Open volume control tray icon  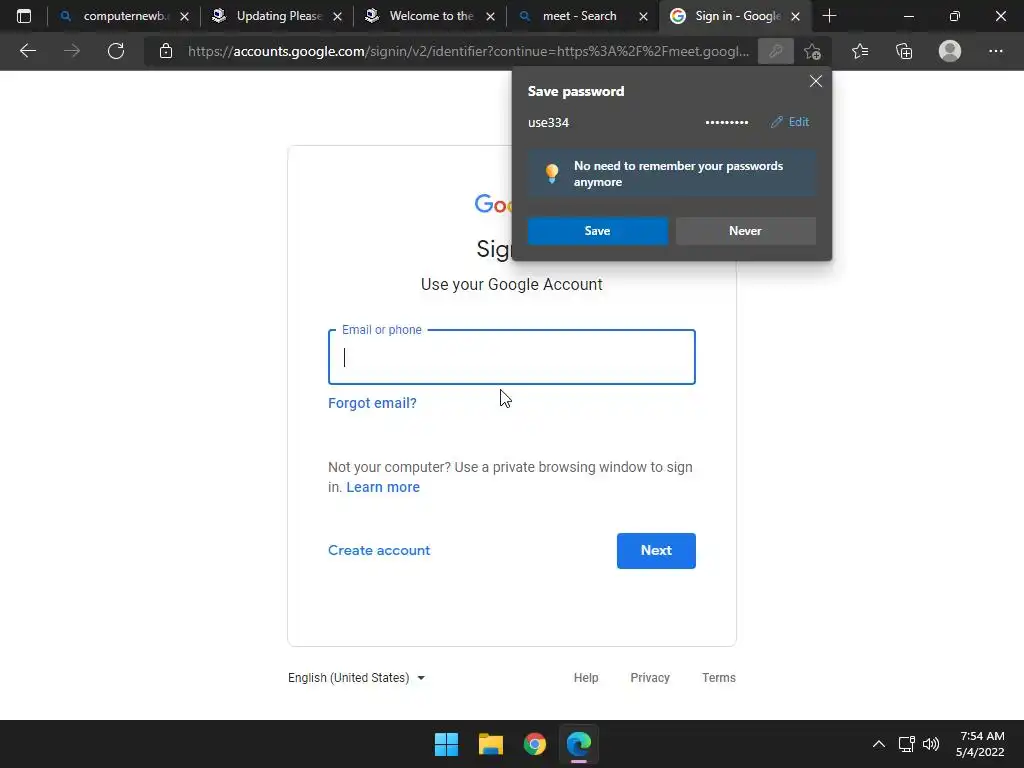[x=931, y=744]
